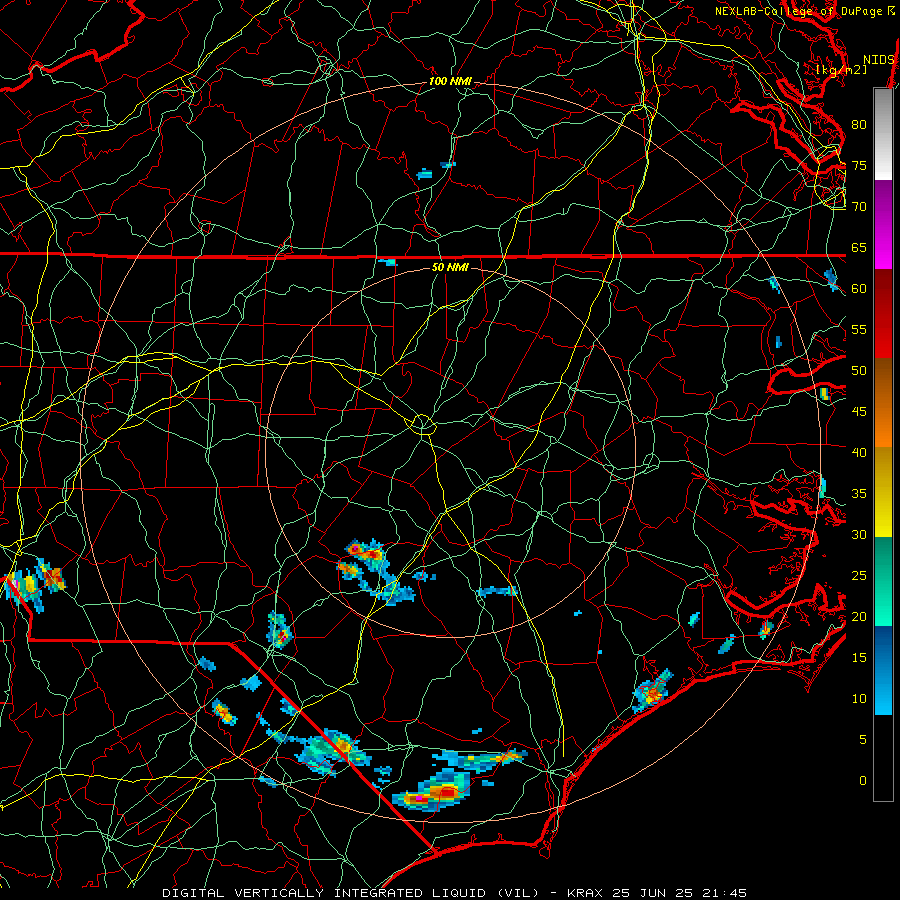The height and width of the screenshot is (900, 900).
Task: Click the 15 value on color scale
Action: click(x=859, y=657)
